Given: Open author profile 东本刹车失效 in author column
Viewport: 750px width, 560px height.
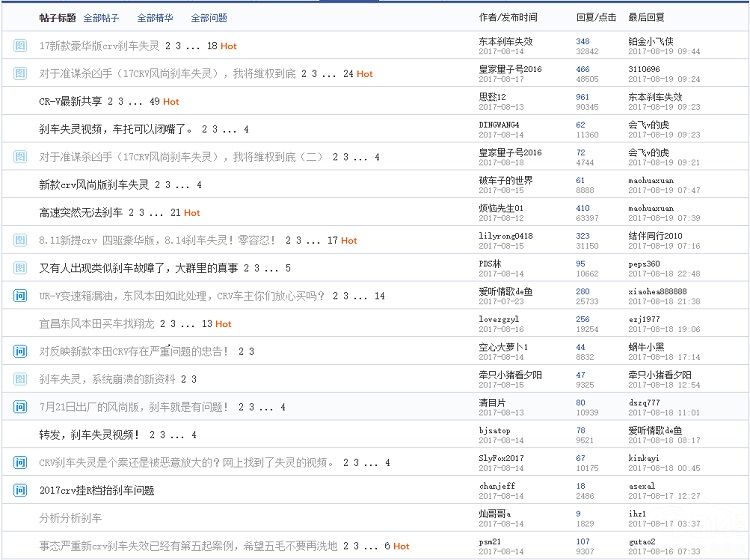Looking at the screenshot, I should 505,41.
